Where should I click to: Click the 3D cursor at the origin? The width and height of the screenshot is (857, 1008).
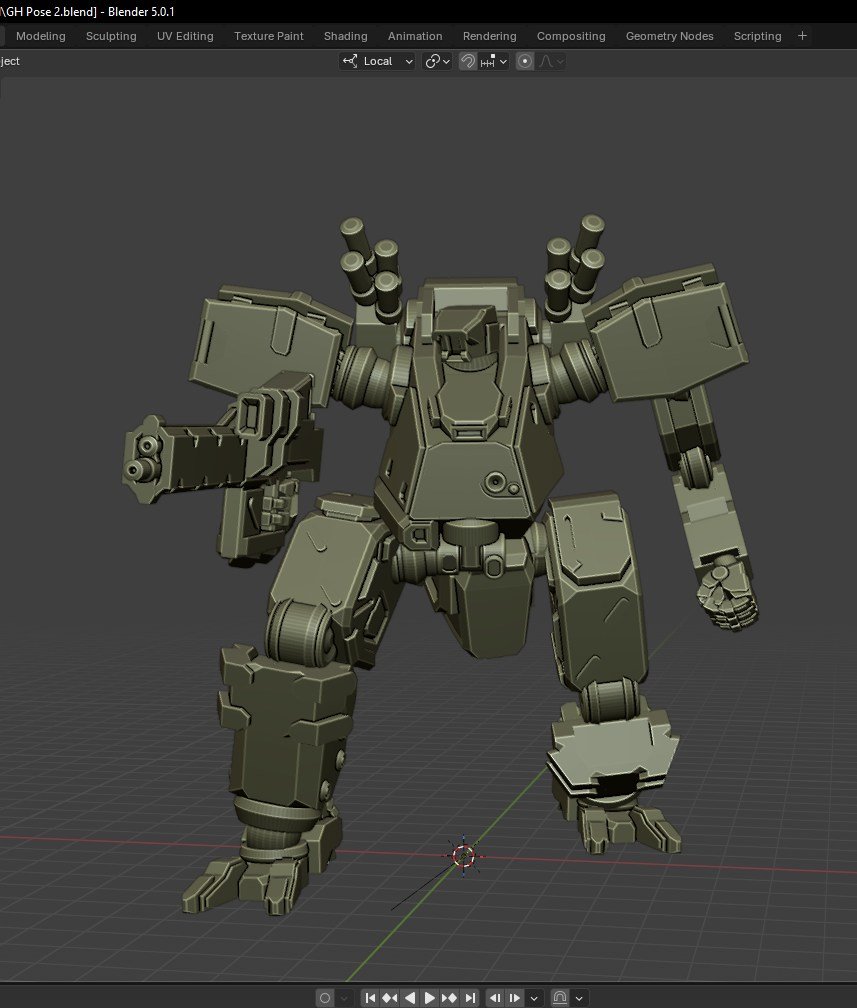click(464, 856)
